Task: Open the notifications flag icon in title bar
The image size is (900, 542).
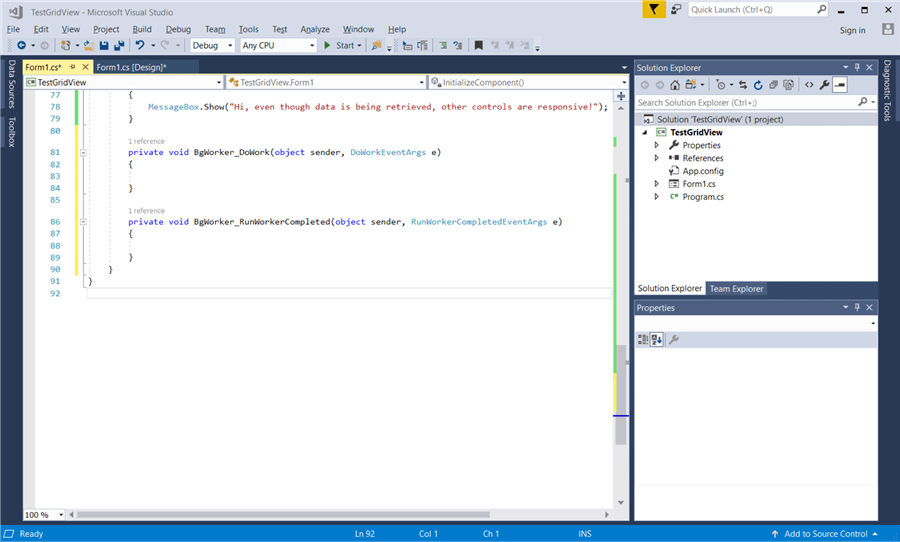Action: pyautogui.click(x=654, y=9)
